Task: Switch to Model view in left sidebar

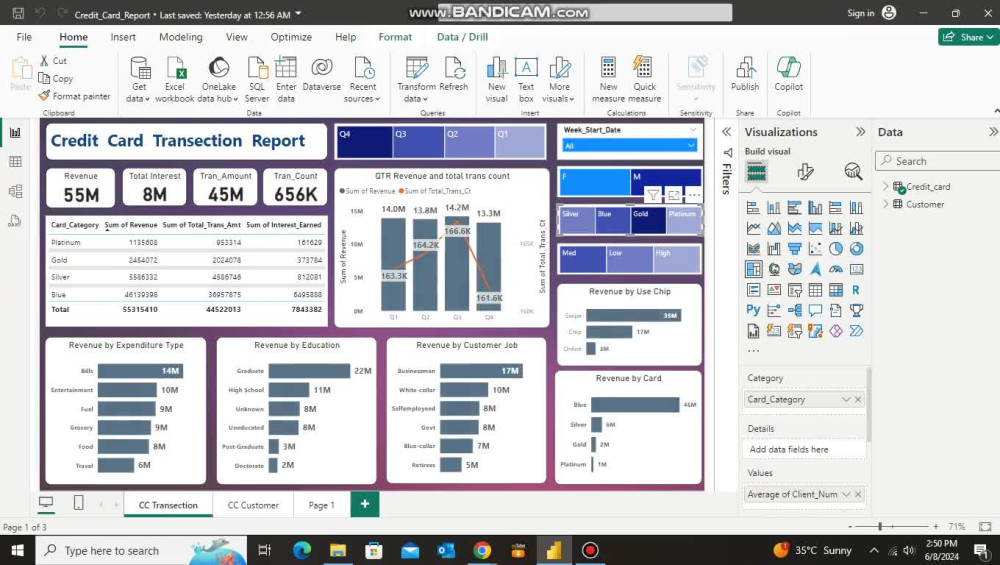Action: click(15, 191)
